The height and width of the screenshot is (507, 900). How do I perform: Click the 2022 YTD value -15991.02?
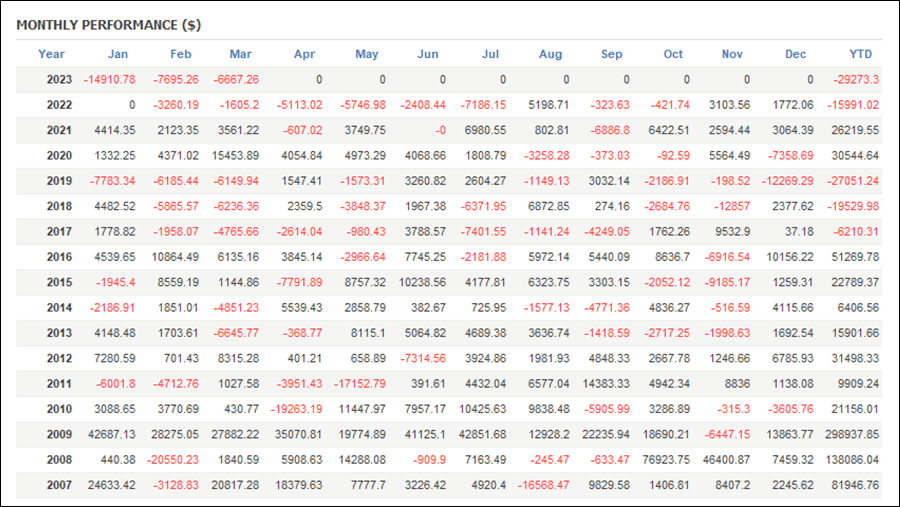pyautogui.click(x=853, y=105)
